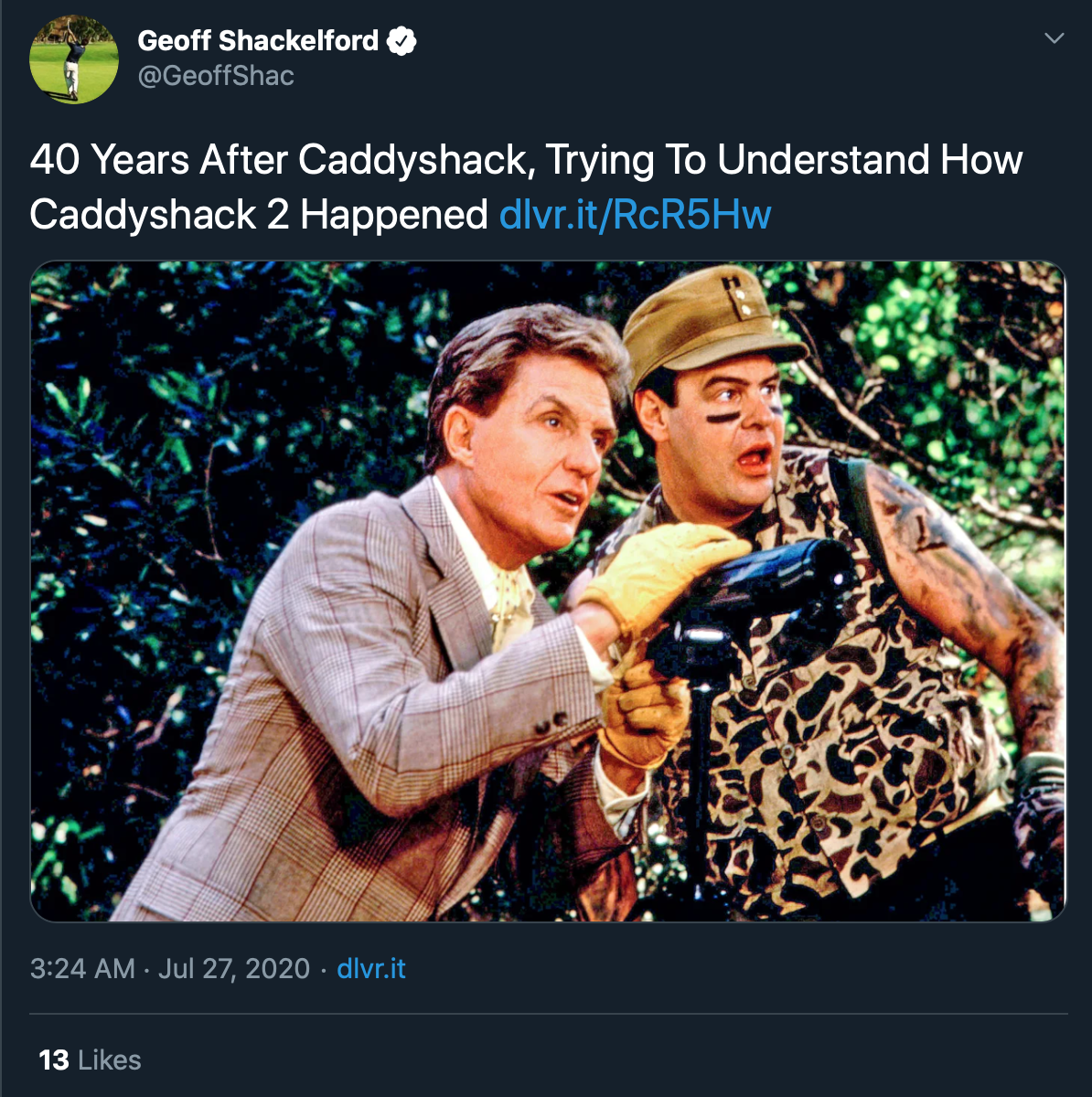The width and height of the screenshot is (1092, 1097).
Task: Click the verified badge beside the name
Action: pos(401,41)
